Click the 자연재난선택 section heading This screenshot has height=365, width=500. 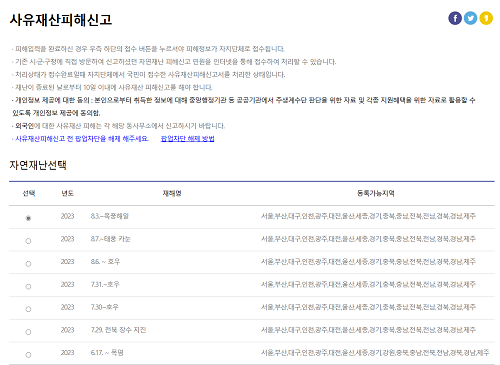38,165
